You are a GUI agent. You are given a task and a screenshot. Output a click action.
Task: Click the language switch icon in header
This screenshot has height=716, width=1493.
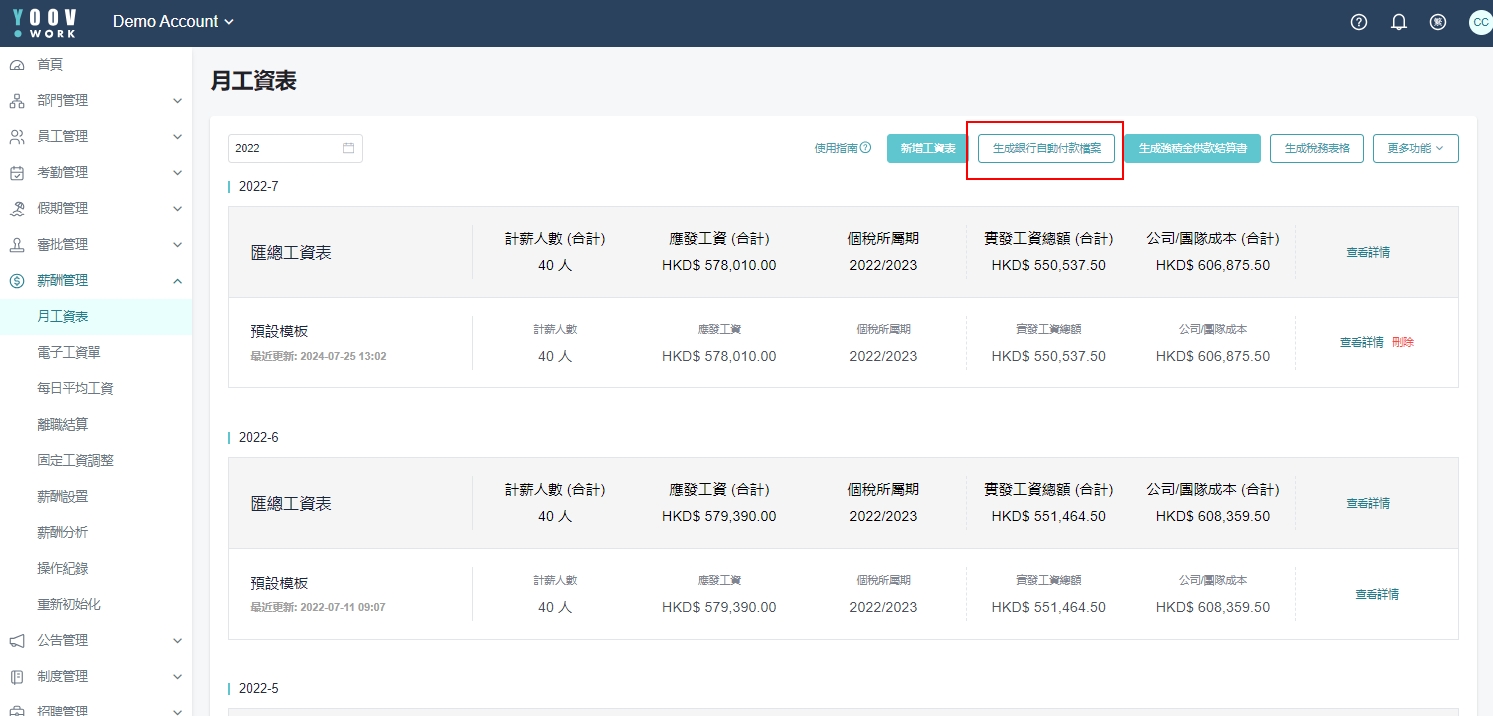click(x=1438, y=22)
